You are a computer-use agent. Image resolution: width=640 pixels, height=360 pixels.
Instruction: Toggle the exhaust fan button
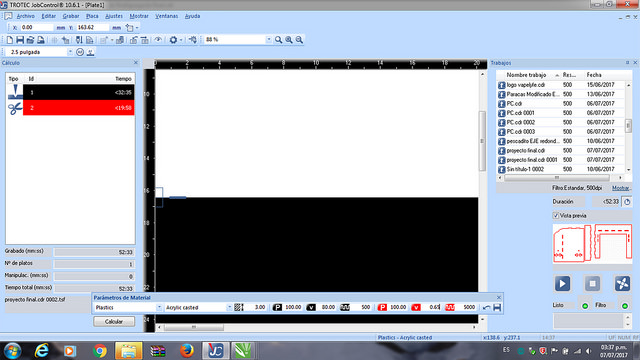(622, 284)
